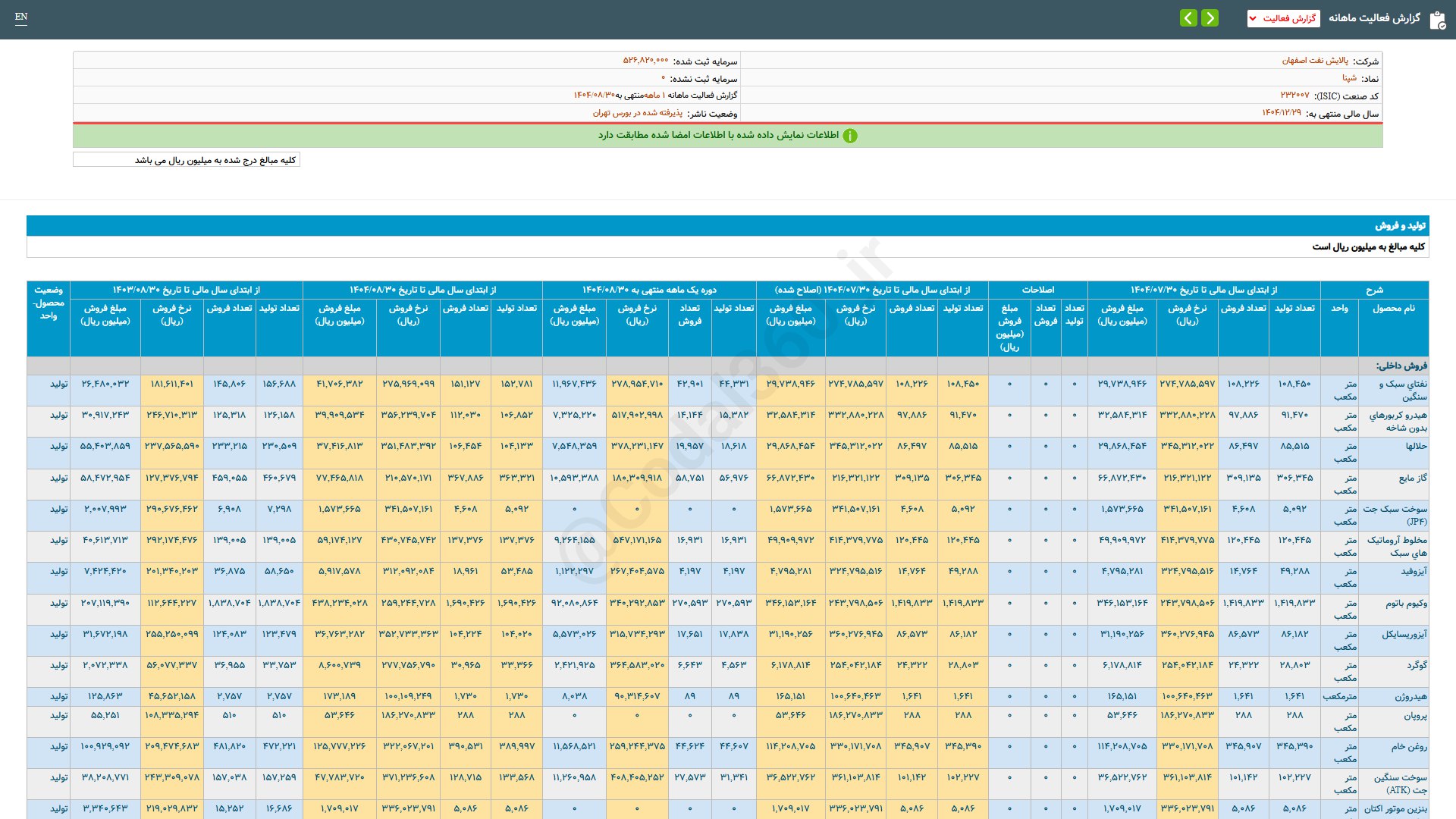
Task: Click the registered capital value ۵۲۶,۸۲۰,۰۰۰
Action: coord(645,61)
